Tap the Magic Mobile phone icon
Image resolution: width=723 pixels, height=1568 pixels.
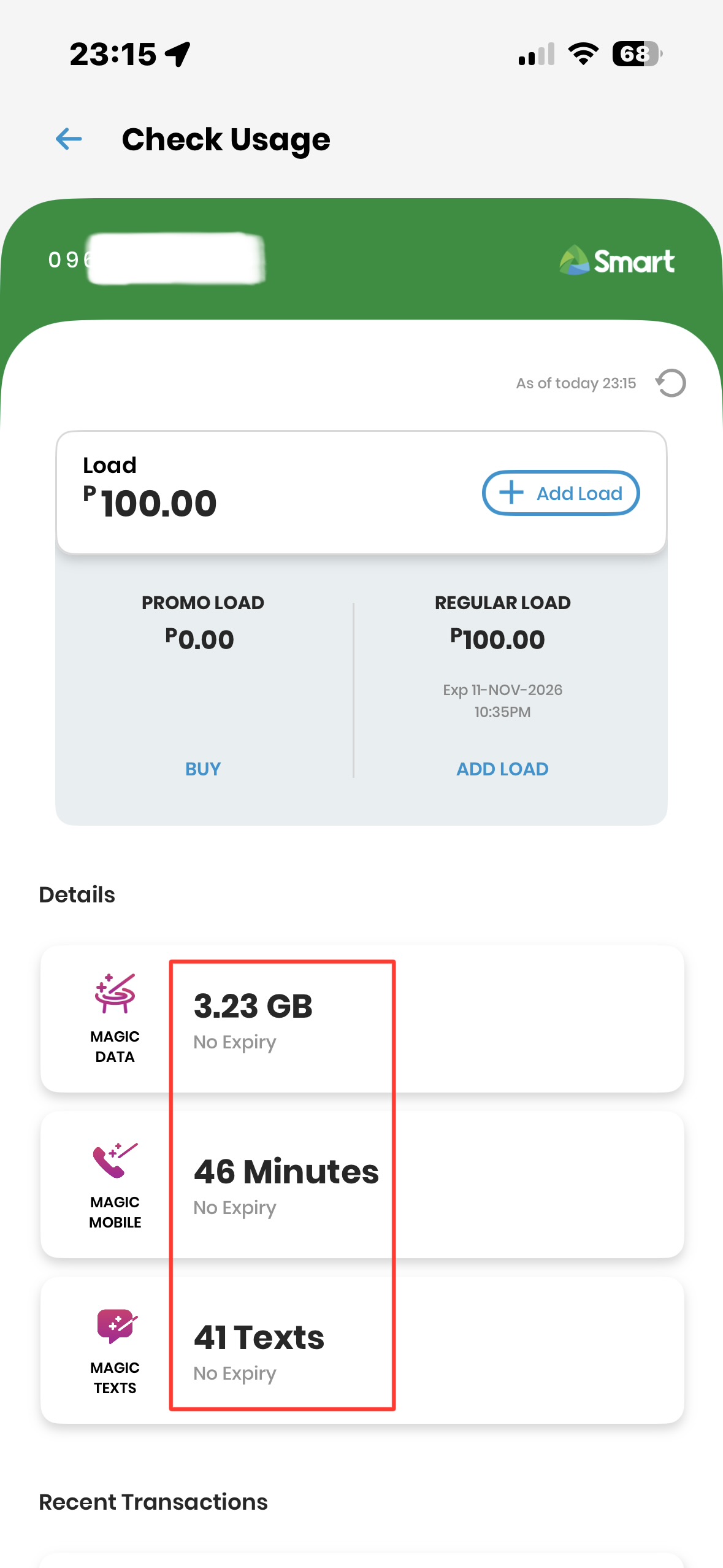(x=115, y=1159)
